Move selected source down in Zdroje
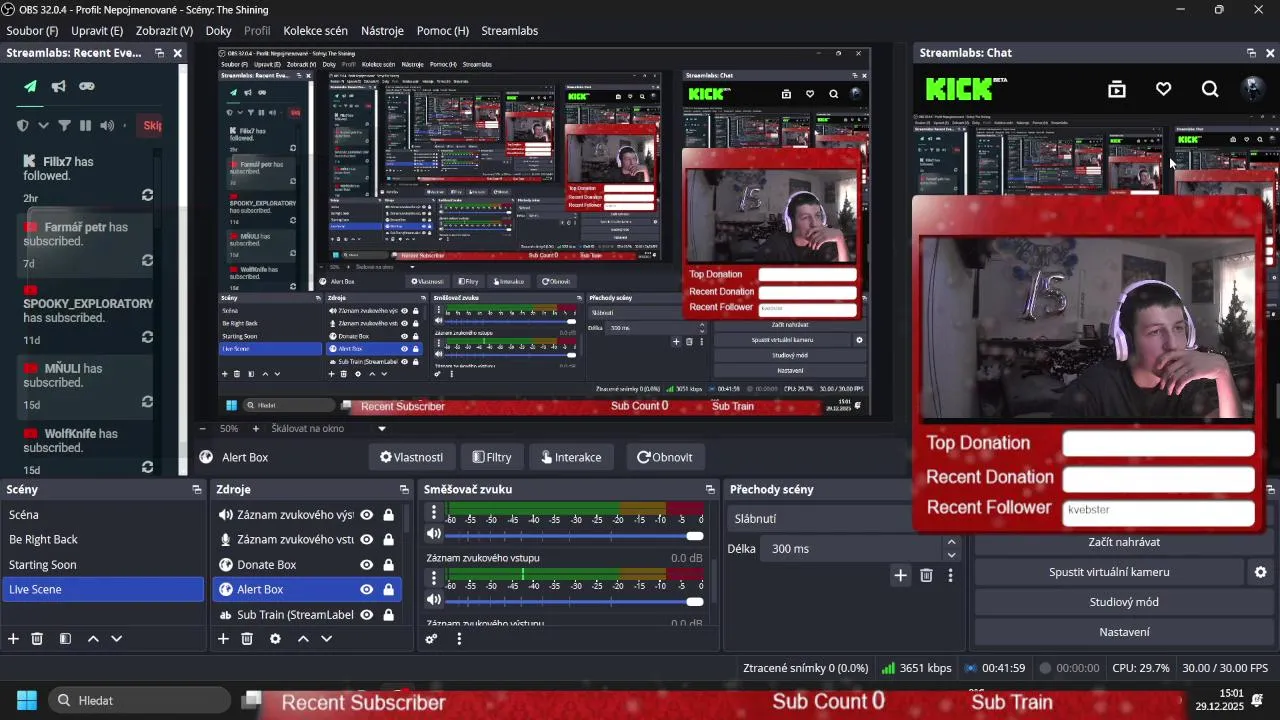1280x720 pixels. tap(326, 638)
